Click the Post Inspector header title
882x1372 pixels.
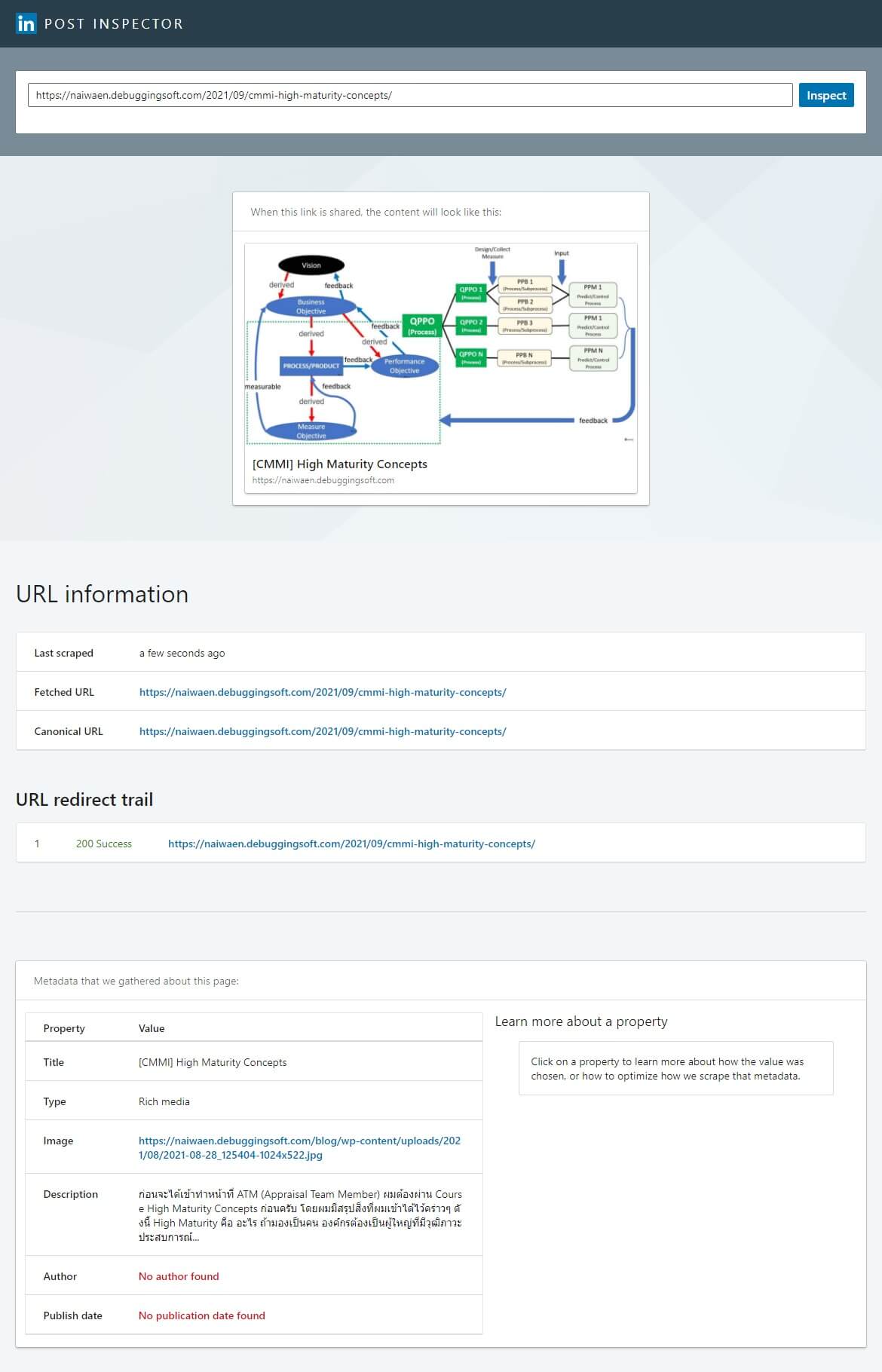(114, 24)
